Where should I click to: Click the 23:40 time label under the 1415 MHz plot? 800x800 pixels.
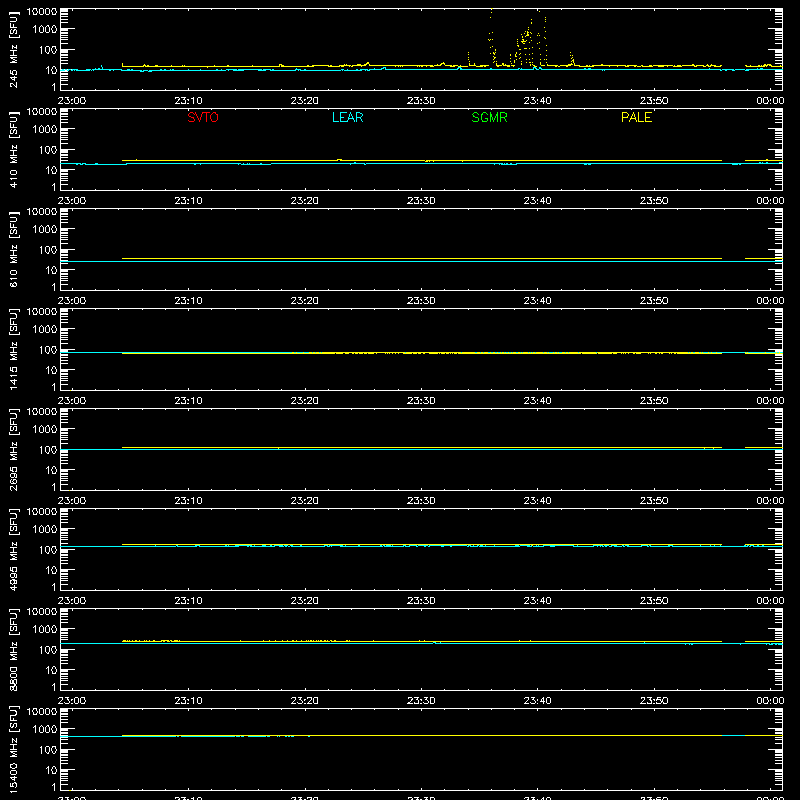(537, 401)
